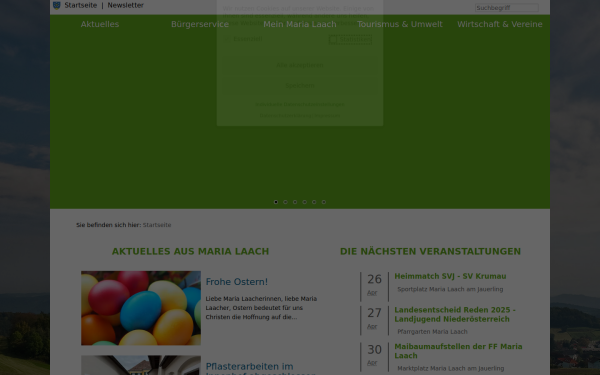This screenshot has width=600, height=375.
Task: Click 'Pfarrgarten Maria Laach' location text
Action: click(432, 332)
